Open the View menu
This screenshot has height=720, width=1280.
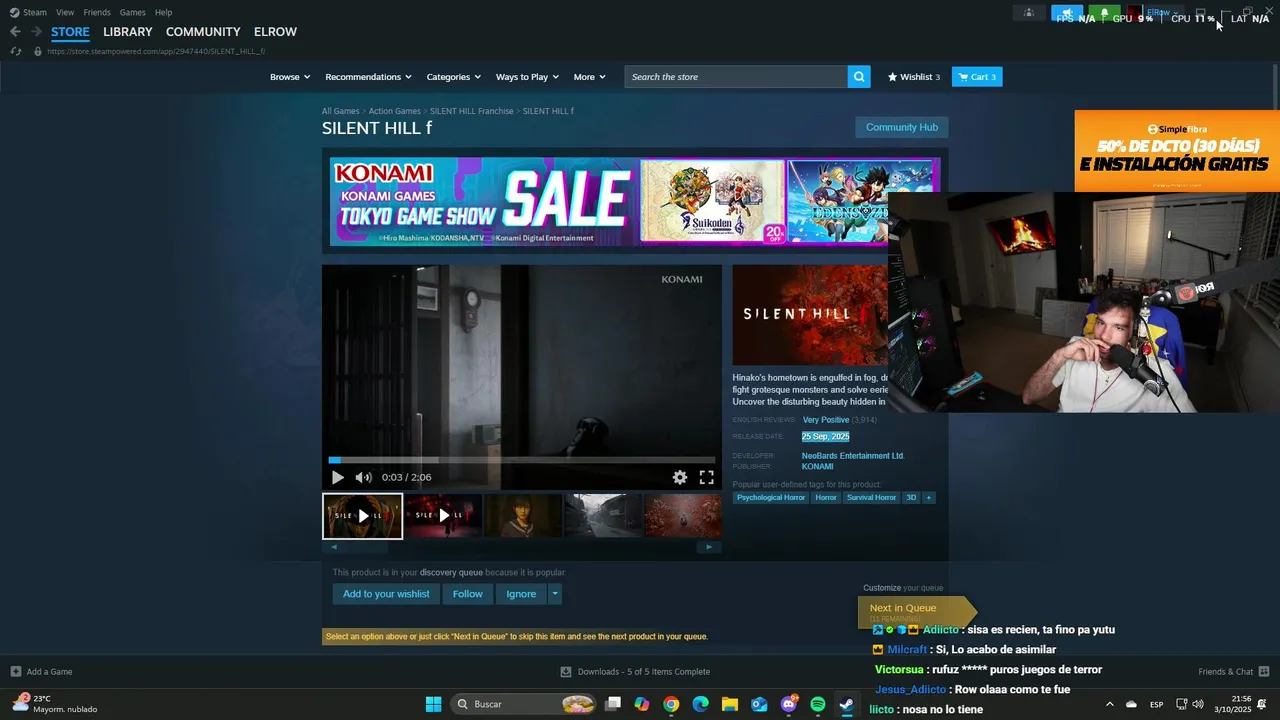(65, 12)
